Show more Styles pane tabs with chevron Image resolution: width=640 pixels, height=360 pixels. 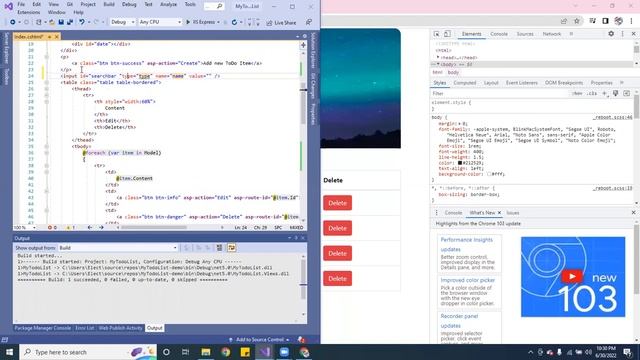pyautogui.click(x=622, y=83)
